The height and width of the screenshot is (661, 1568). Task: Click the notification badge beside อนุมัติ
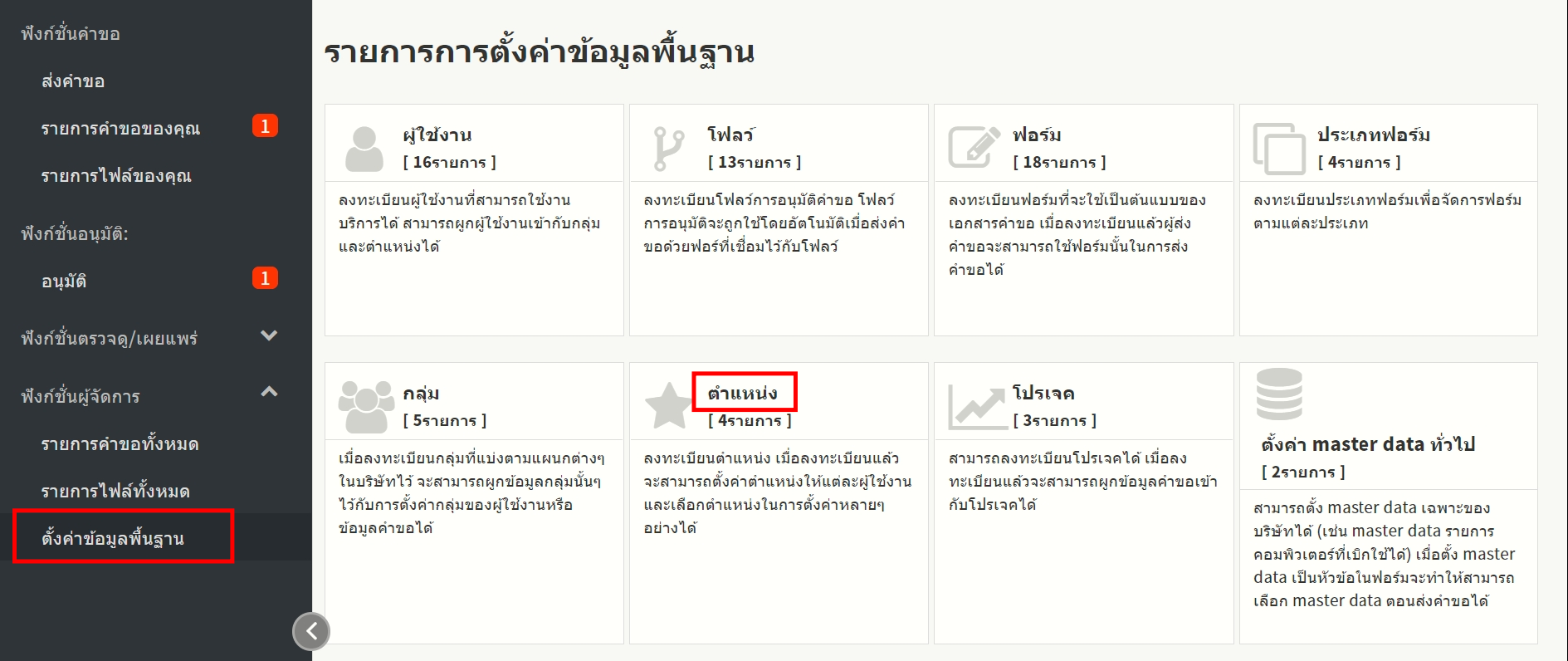(265, 278)
